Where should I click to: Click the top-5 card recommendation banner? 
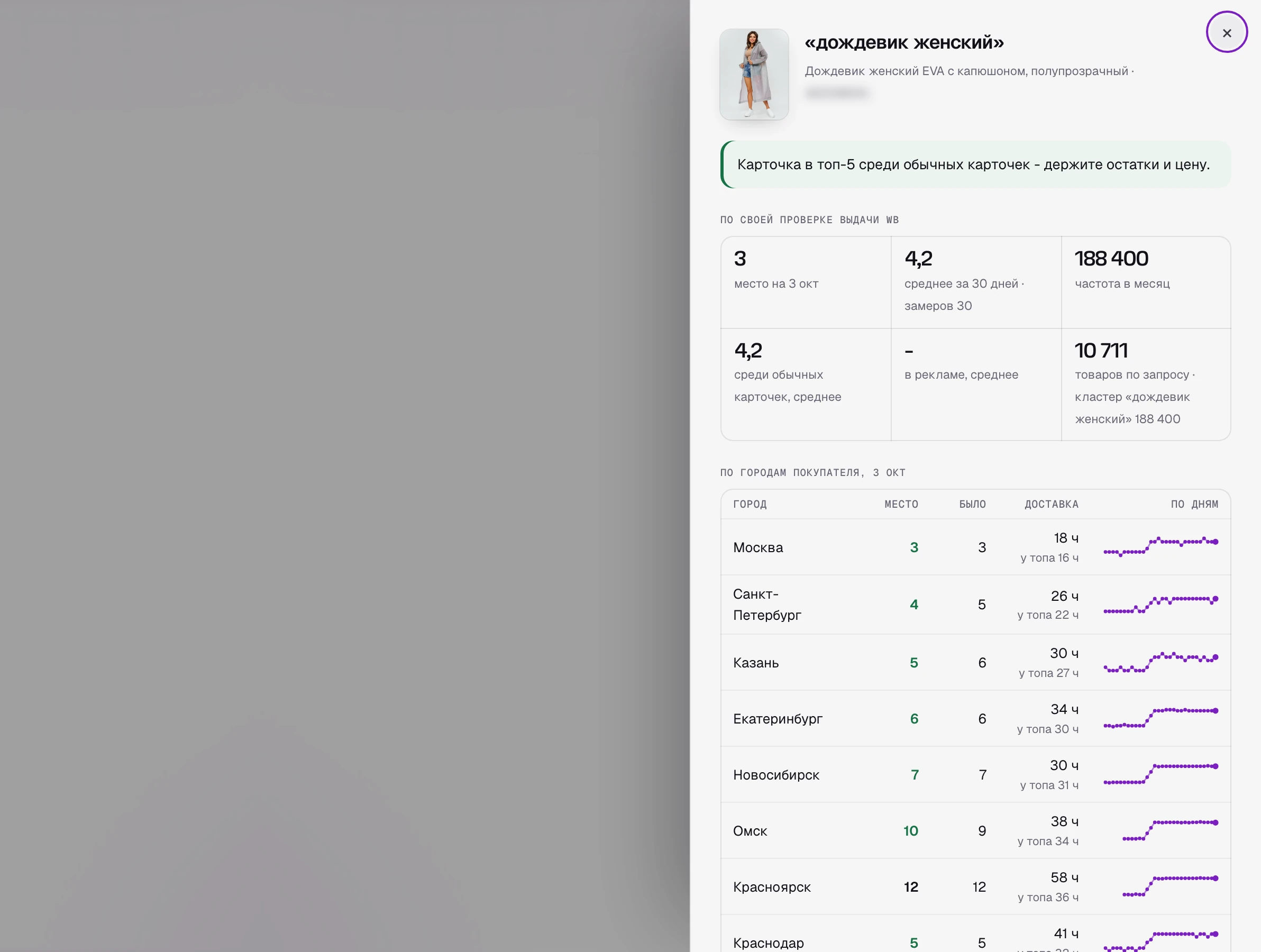(x=975, y=164)
